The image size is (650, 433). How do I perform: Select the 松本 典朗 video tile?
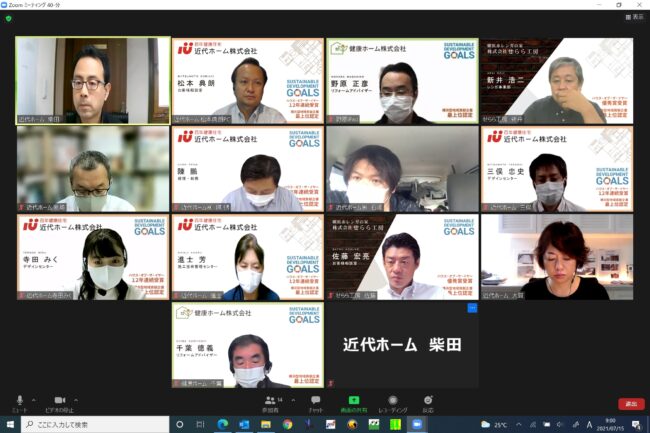(248, 81)
